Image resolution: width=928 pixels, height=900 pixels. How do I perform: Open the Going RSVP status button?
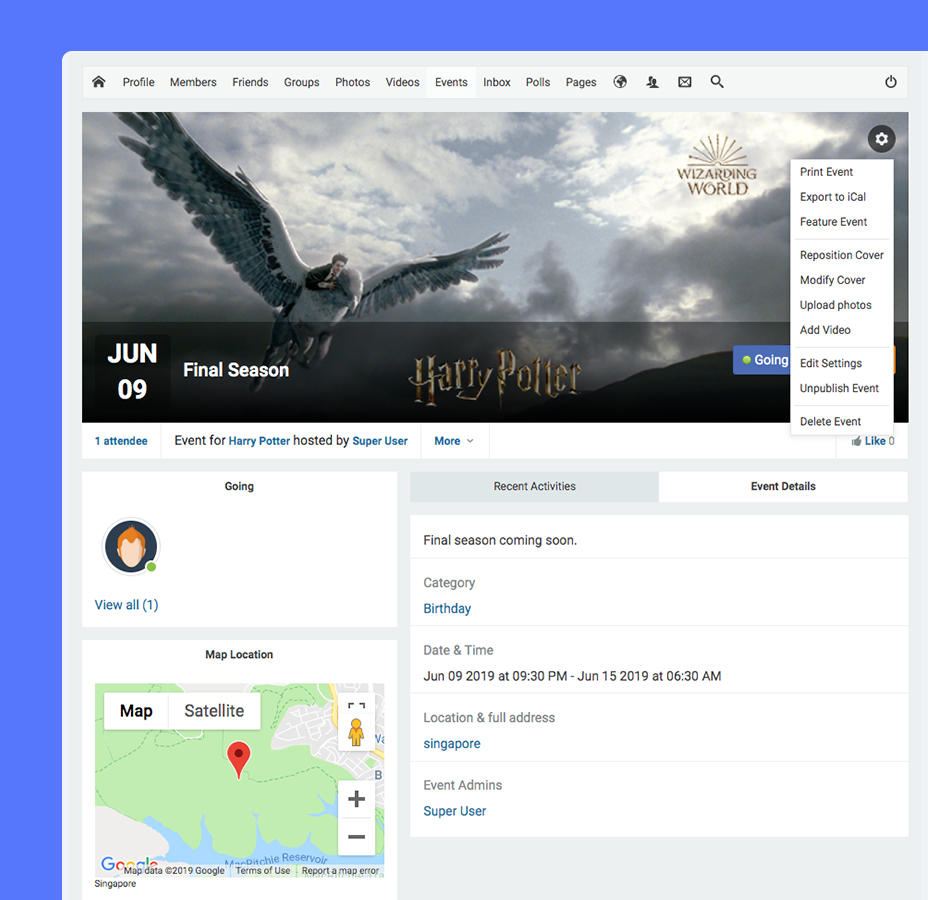pyautogui.click(x=762, y=360)
